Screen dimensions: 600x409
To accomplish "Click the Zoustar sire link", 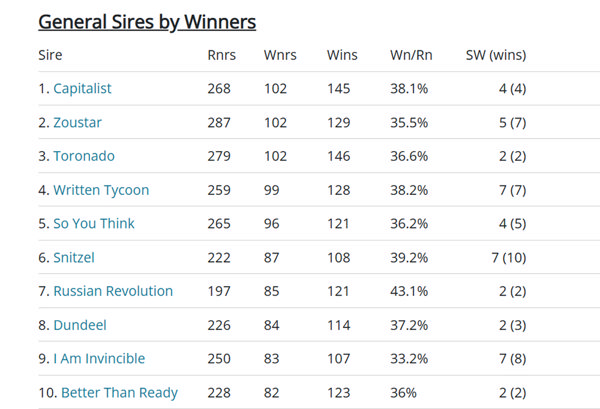I will click(77, 122).
